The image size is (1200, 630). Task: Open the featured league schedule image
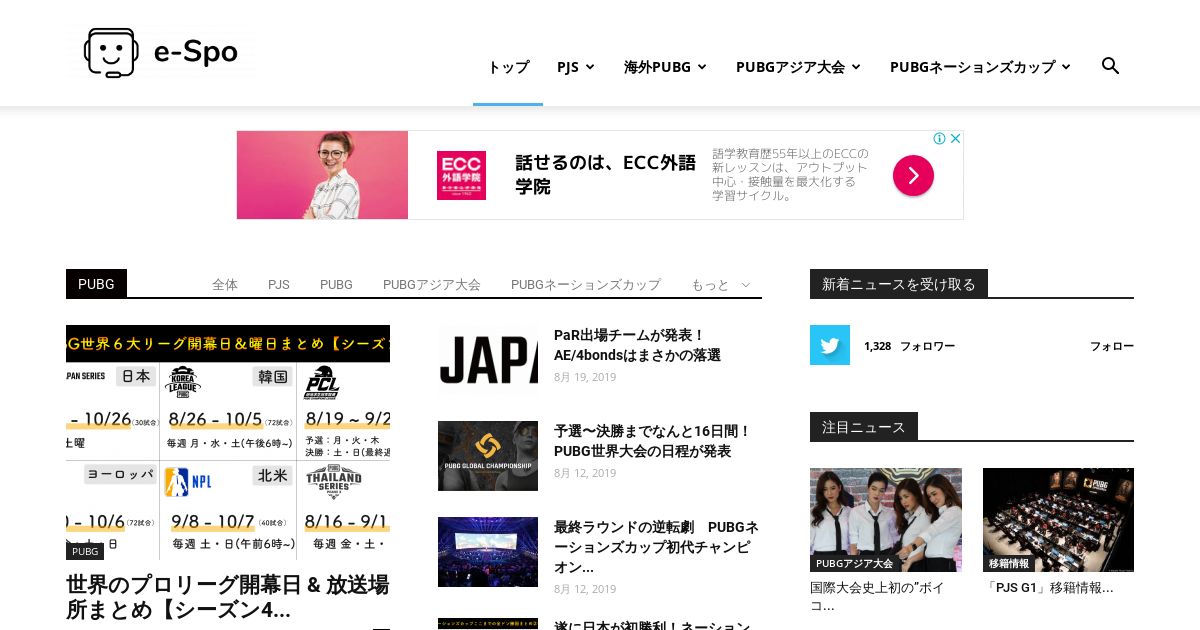228,442
